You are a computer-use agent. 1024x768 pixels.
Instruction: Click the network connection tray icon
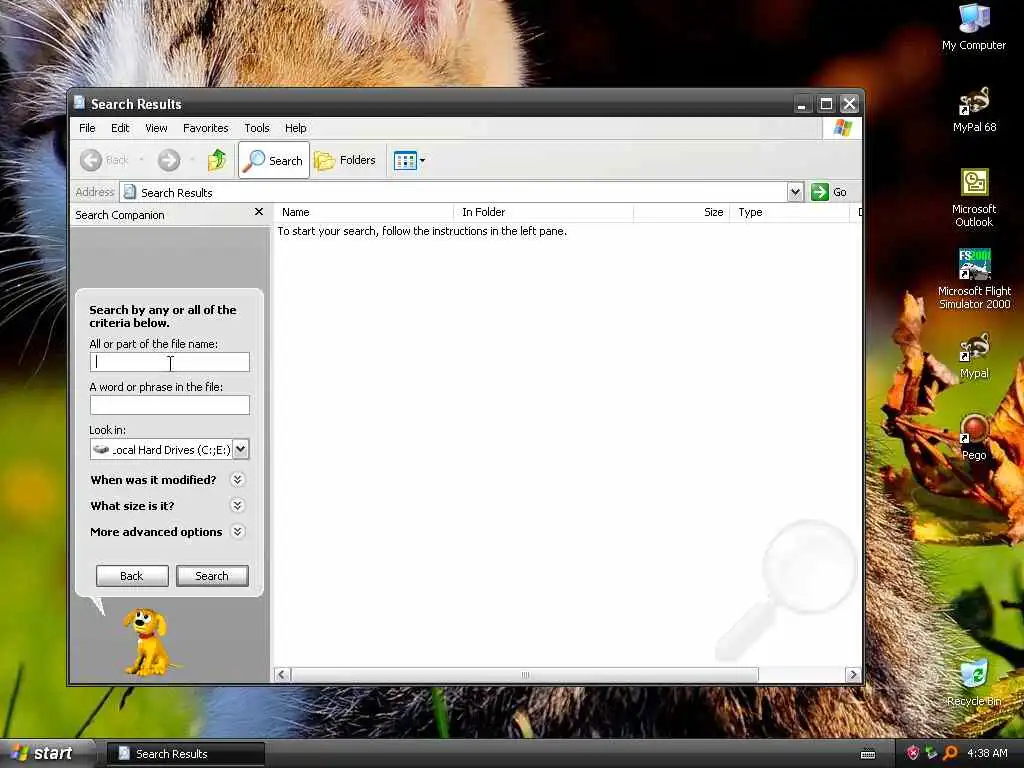pos(931,753)
